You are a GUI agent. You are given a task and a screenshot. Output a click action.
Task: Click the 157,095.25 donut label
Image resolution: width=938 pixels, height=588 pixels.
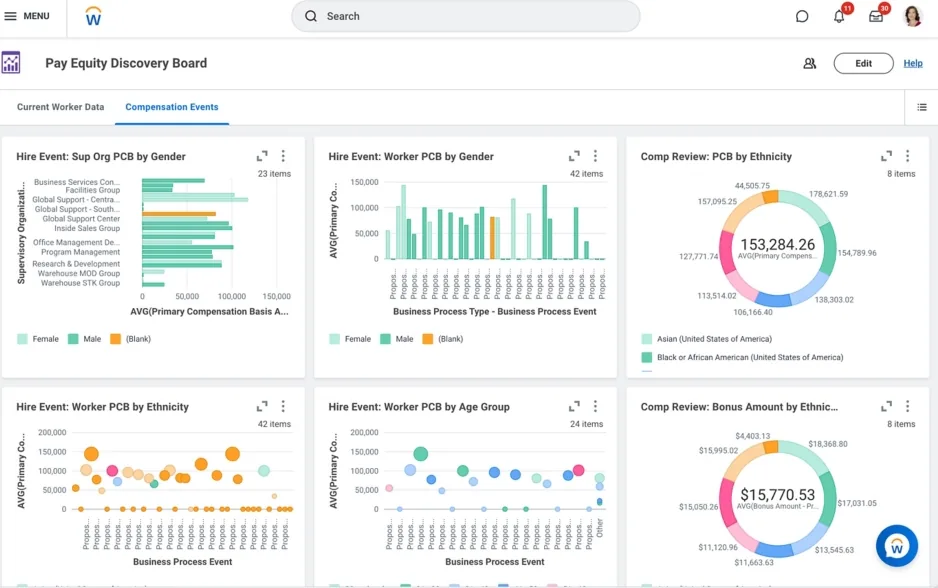[x=717, y=202]
